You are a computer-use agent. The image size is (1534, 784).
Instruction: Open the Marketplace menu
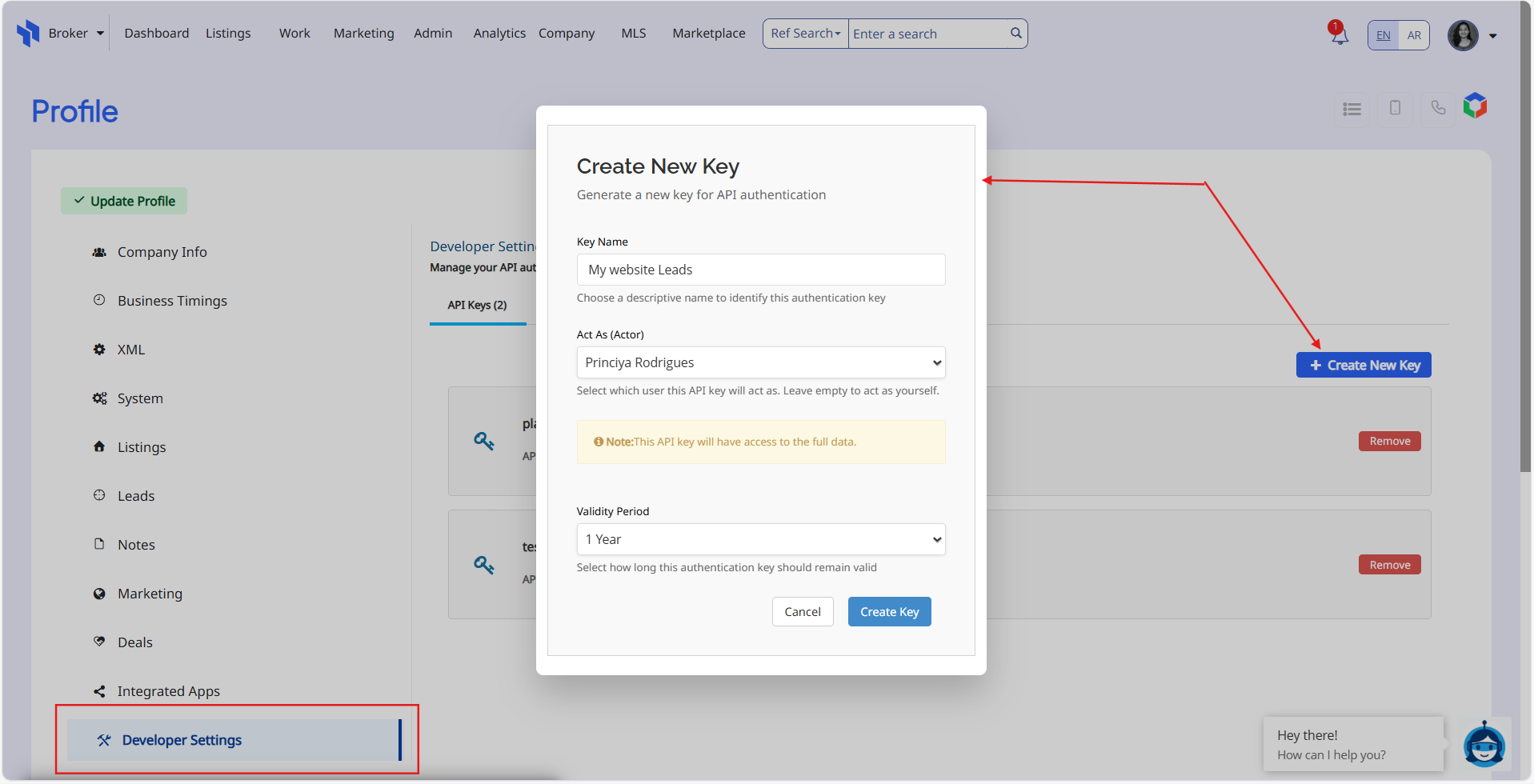click(708, 34)
